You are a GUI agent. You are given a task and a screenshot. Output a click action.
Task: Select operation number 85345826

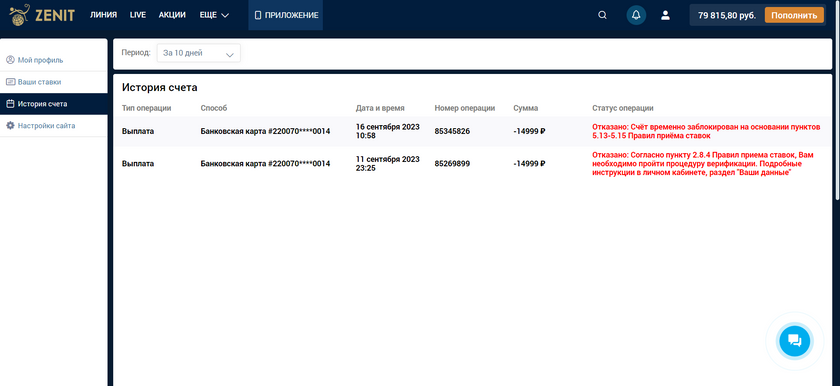(x=452, y=131)
